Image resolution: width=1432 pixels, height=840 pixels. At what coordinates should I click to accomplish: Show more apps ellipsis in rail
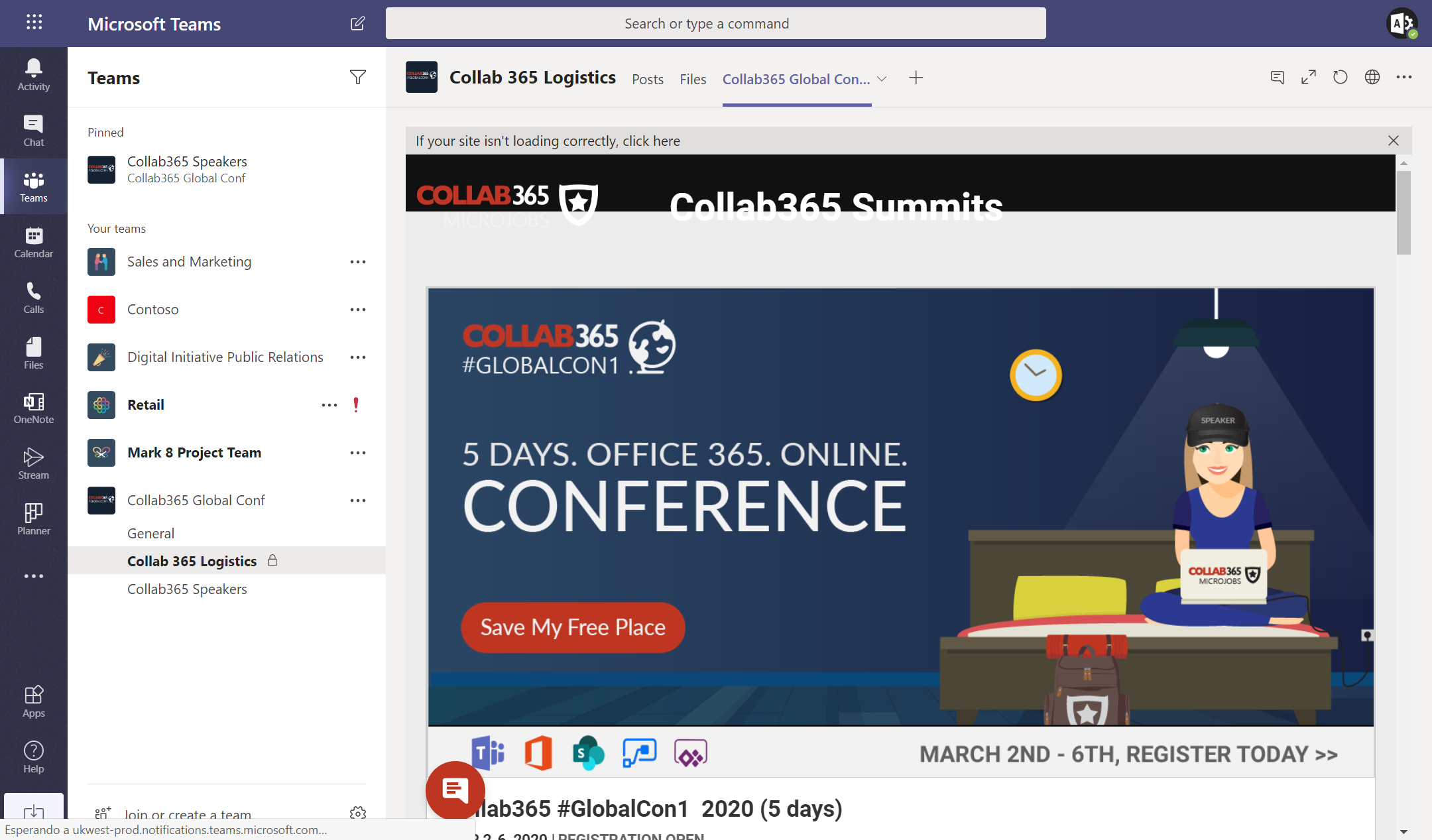34,576
